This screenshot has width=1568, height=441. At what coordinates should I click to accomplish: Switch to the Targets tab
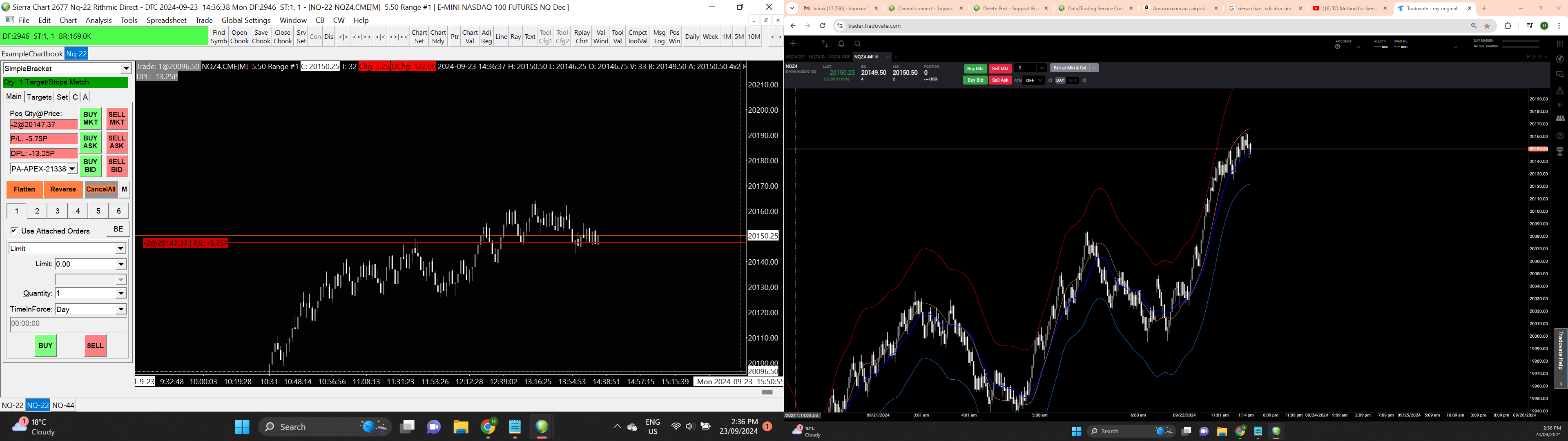point(39,97)
